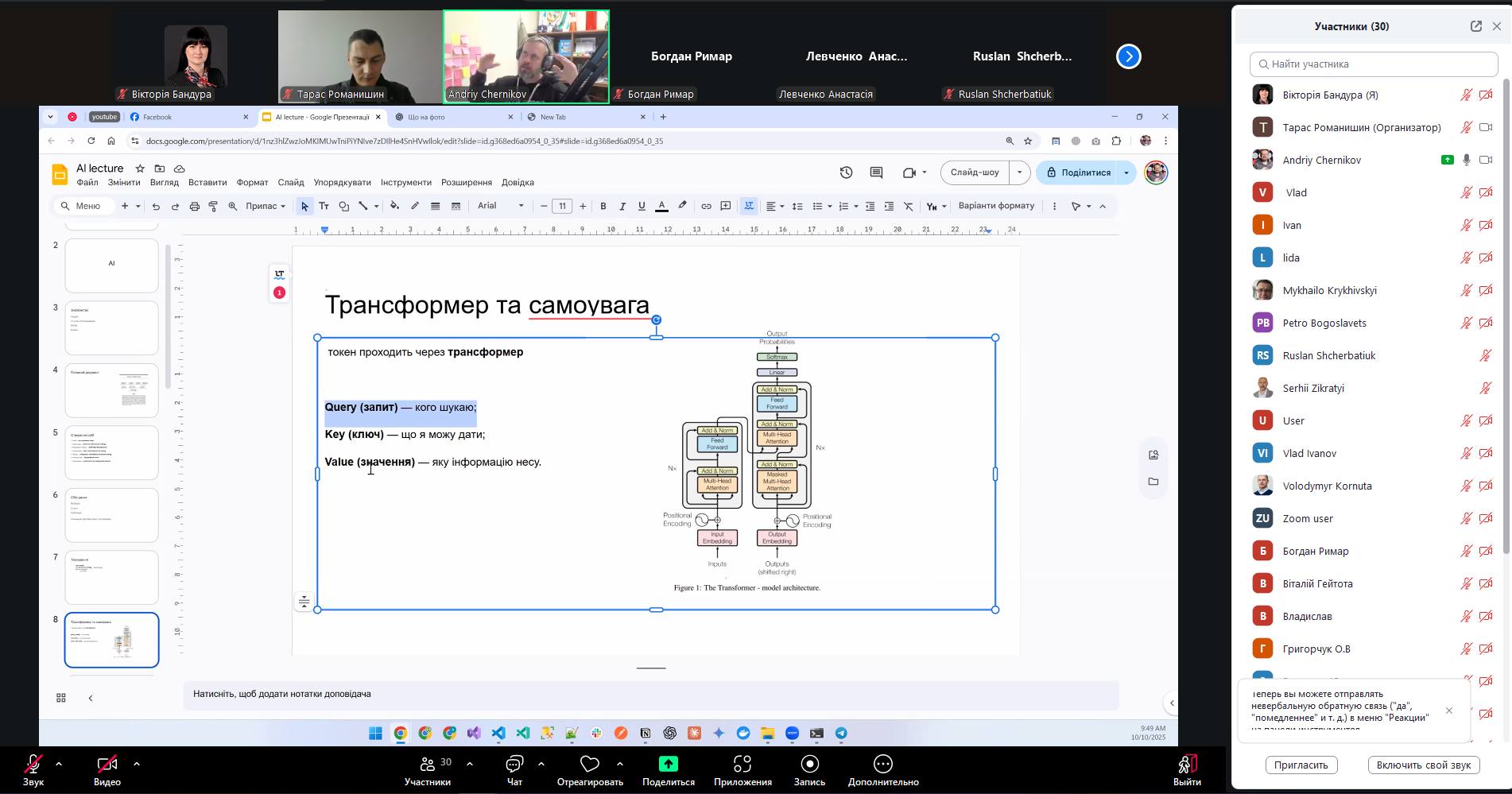Click the insert link icon
1512x794 pixels.
tap(706, 206)
